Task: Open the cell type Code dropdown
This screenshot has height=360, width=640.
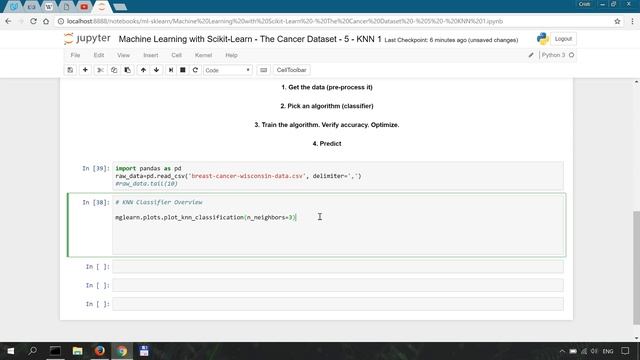Action: coord(227,70)
